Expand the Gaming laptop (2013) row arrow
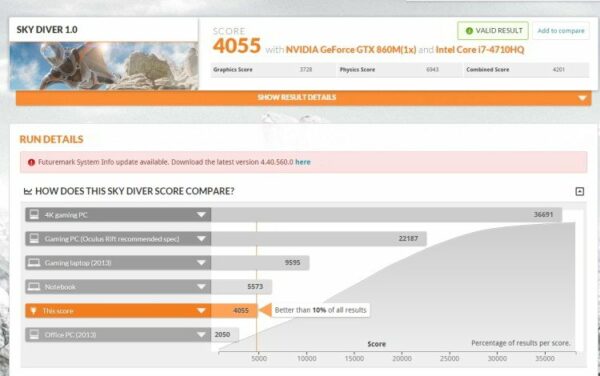The image size is (600, 376). point(201,263)
